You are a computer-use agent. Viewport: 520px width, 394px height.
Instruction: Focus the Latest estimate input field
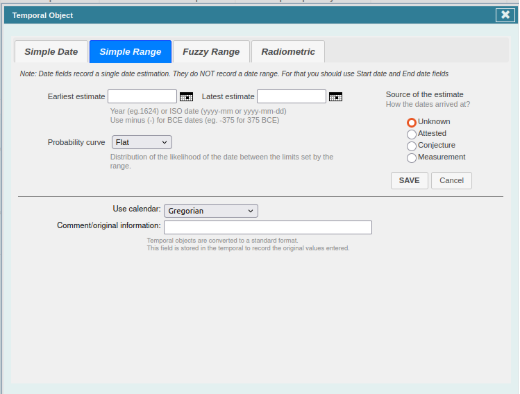(x=291, y=96)
